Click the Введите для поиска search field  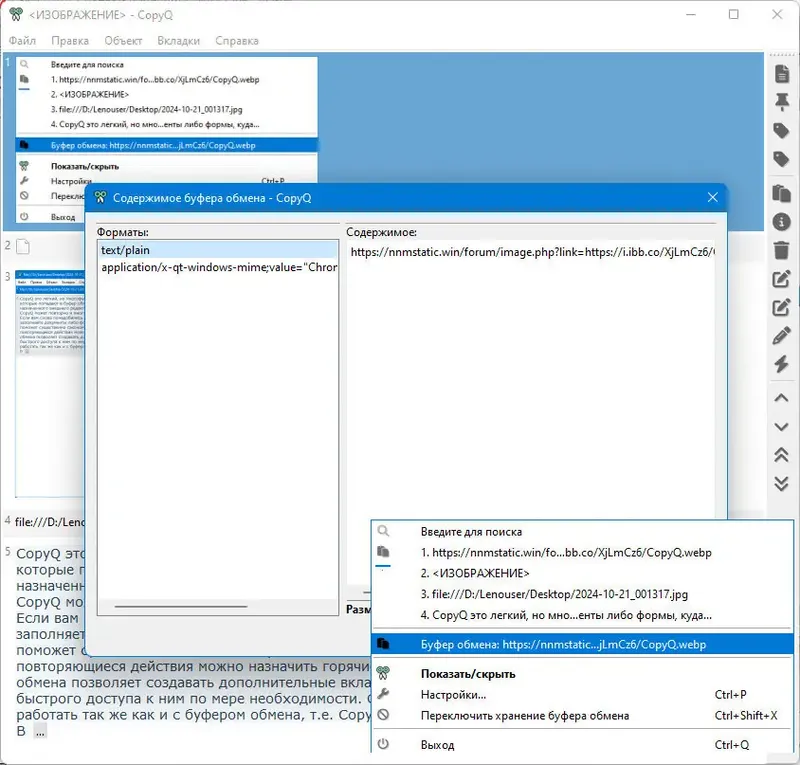coord(582,531)
